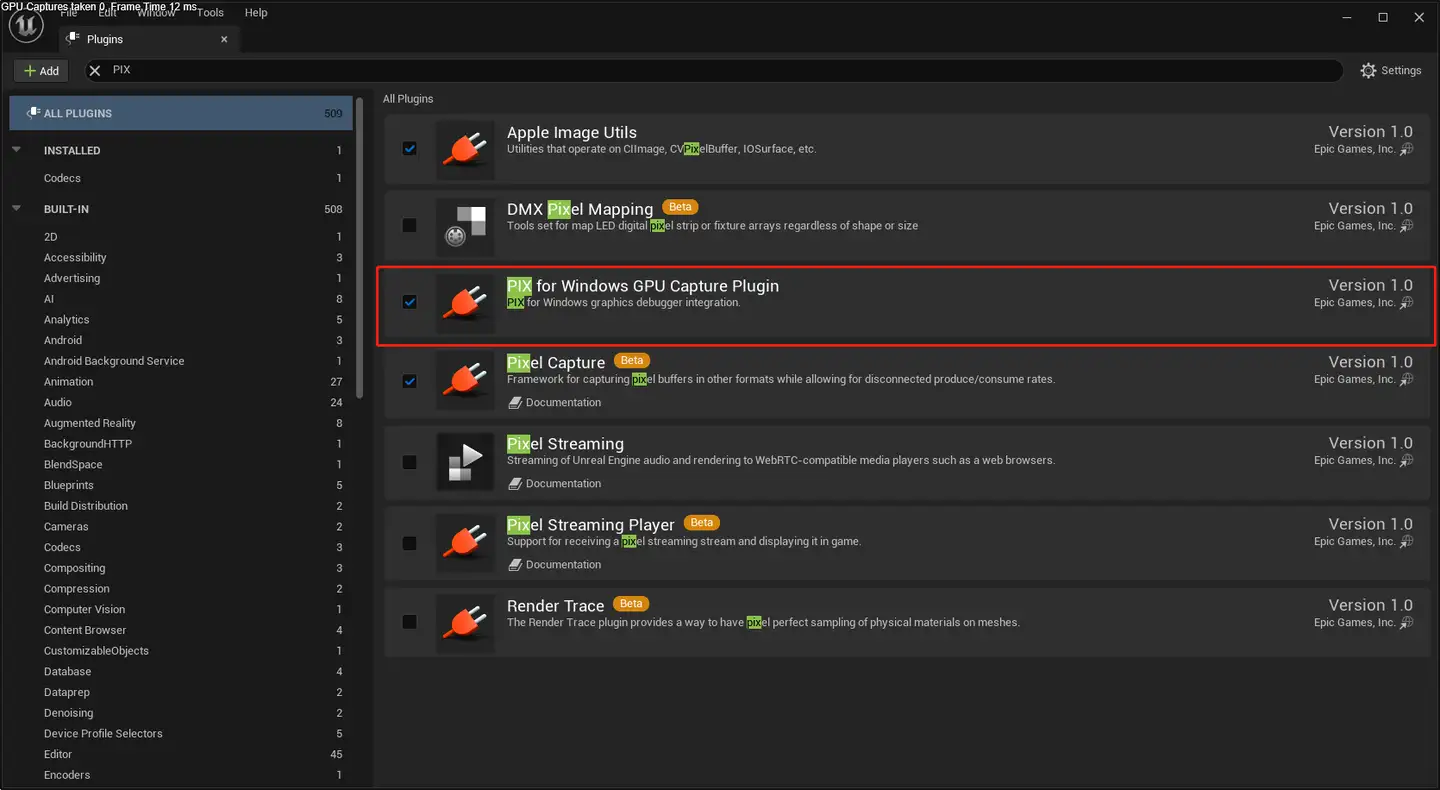This screenshot has width=1440, height=790.
Task: Click the All Plugins category icon
Action: tap(32, 113)
